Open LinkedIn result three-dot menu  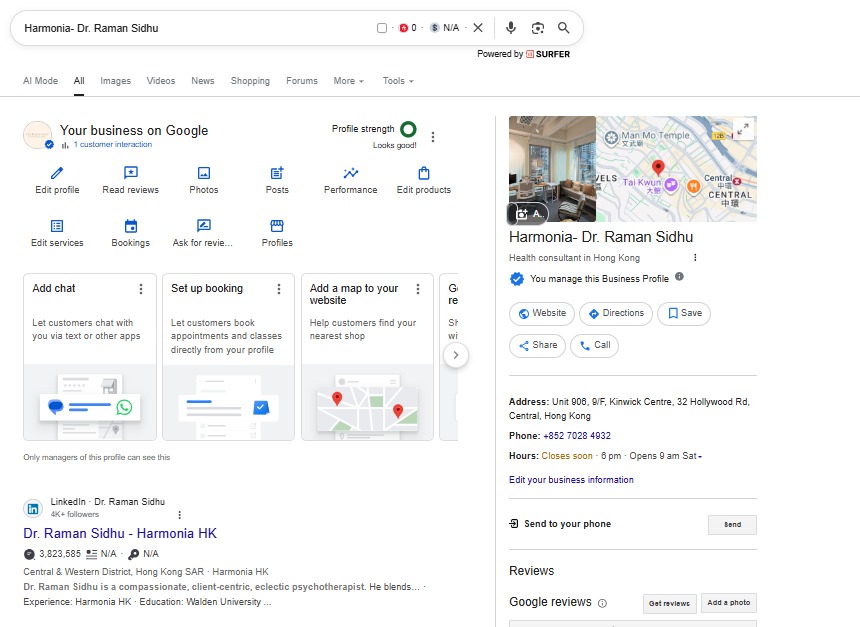pyautogui.click(x=179, y=515)
